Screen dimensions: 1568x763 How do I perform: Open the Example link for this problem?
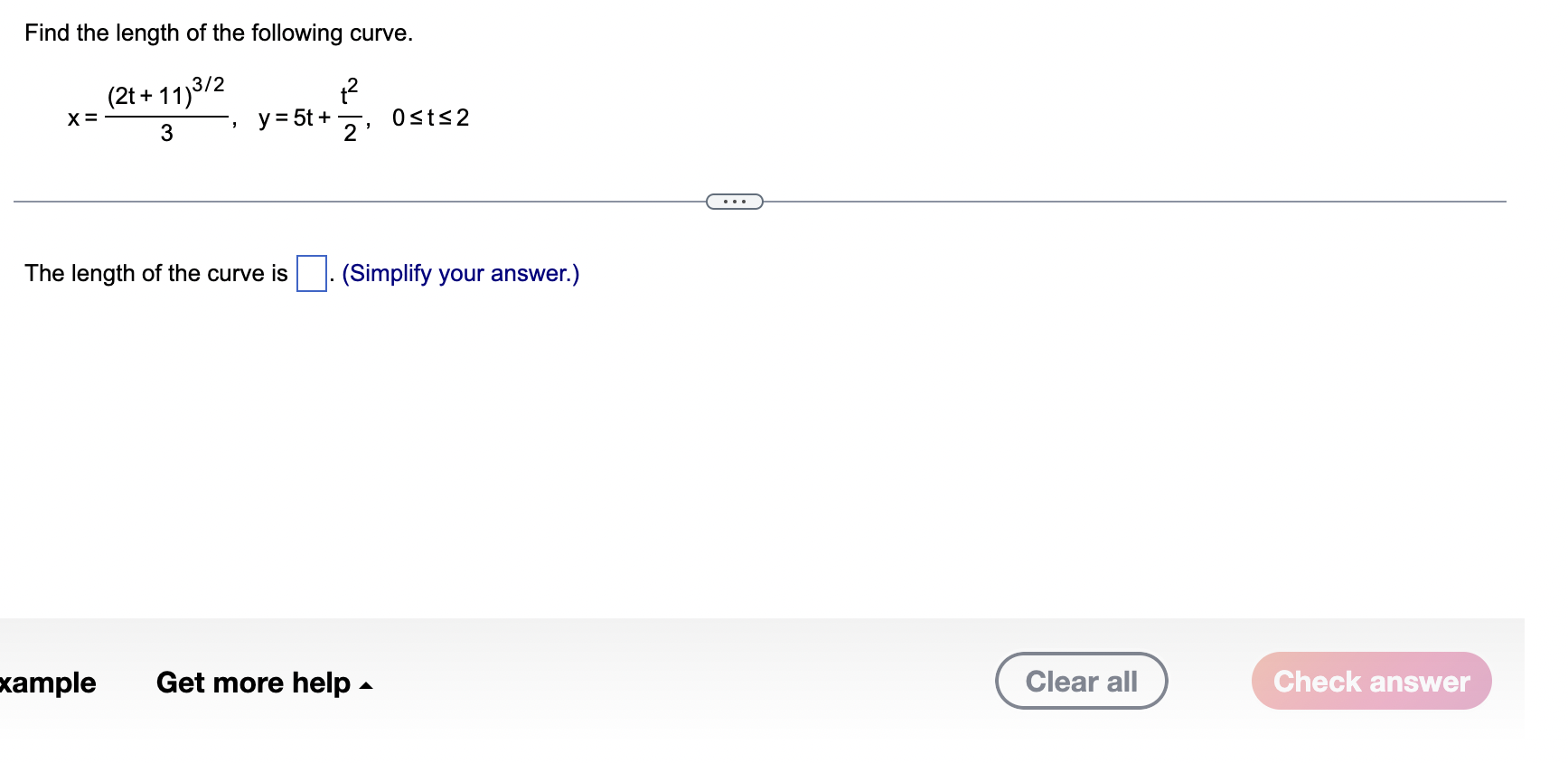click(x=47, y=683)
